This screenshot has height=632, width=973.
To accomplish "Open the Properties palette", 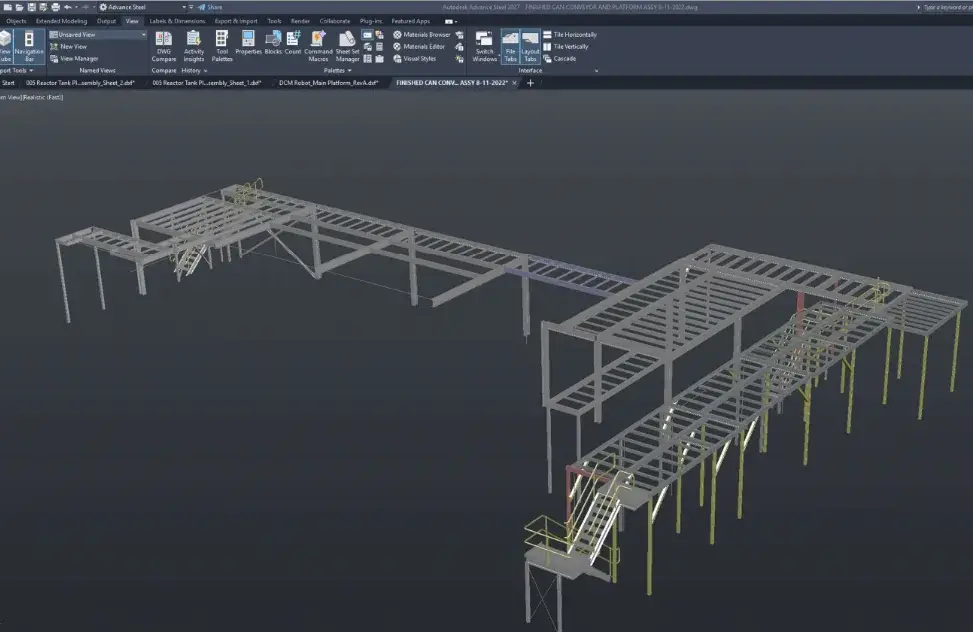I will (248, 43).
